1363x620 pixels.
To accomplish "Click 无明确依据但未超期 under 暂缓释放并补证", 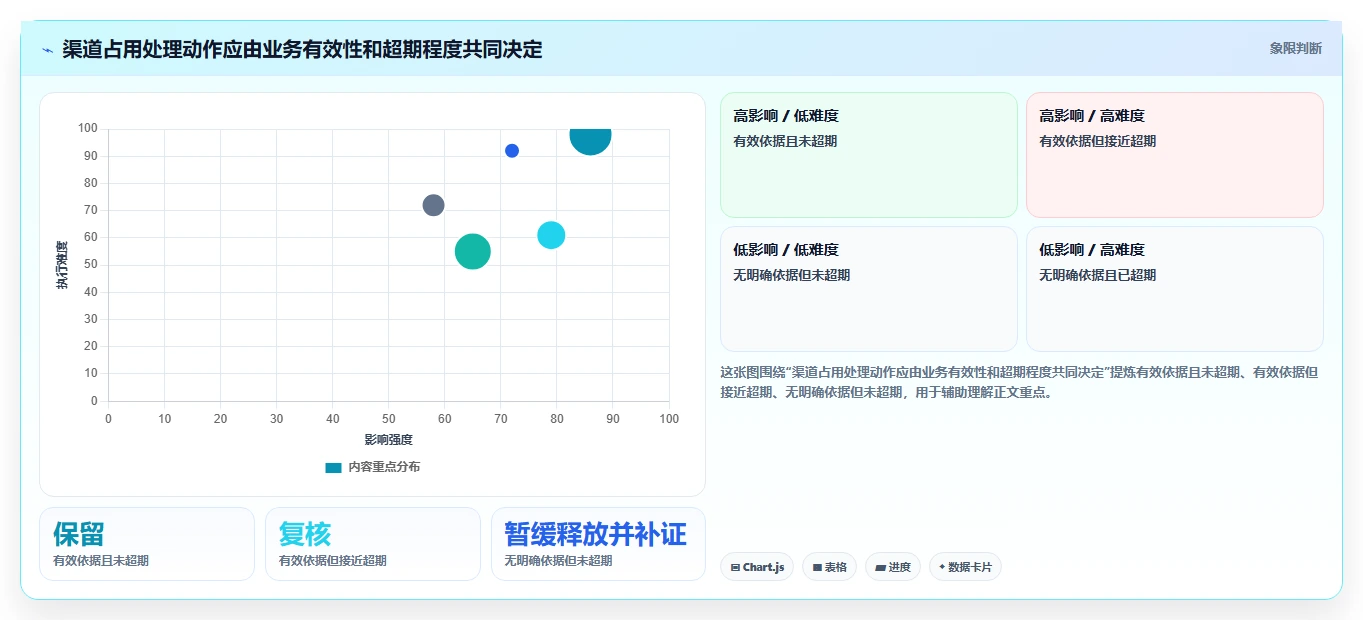I will (558, 561).
